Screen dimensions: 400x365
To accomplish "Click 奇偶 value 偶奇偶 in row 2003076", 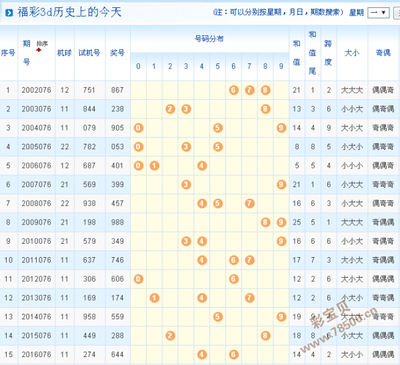I will pyautogui.click(x=383, y=109).
